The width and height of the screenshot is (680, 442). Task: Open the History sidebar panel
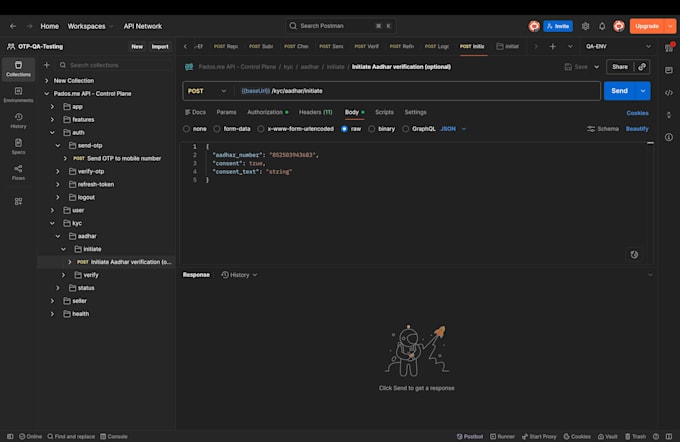pos(18,121)
